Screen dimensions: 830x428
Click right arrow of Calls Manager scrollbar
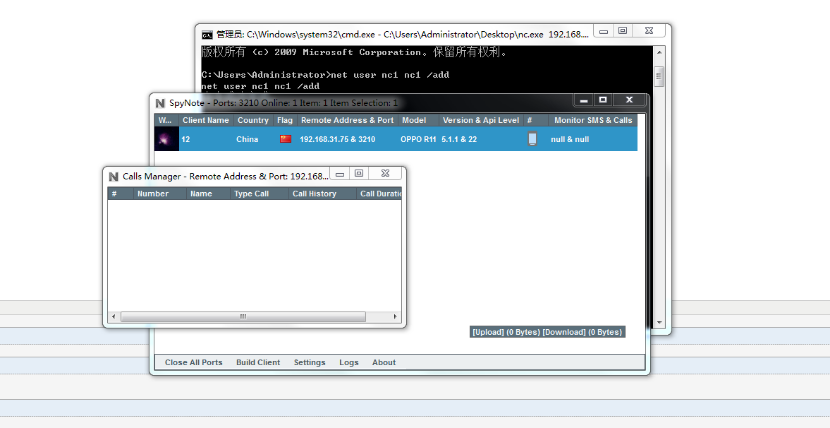395,316
